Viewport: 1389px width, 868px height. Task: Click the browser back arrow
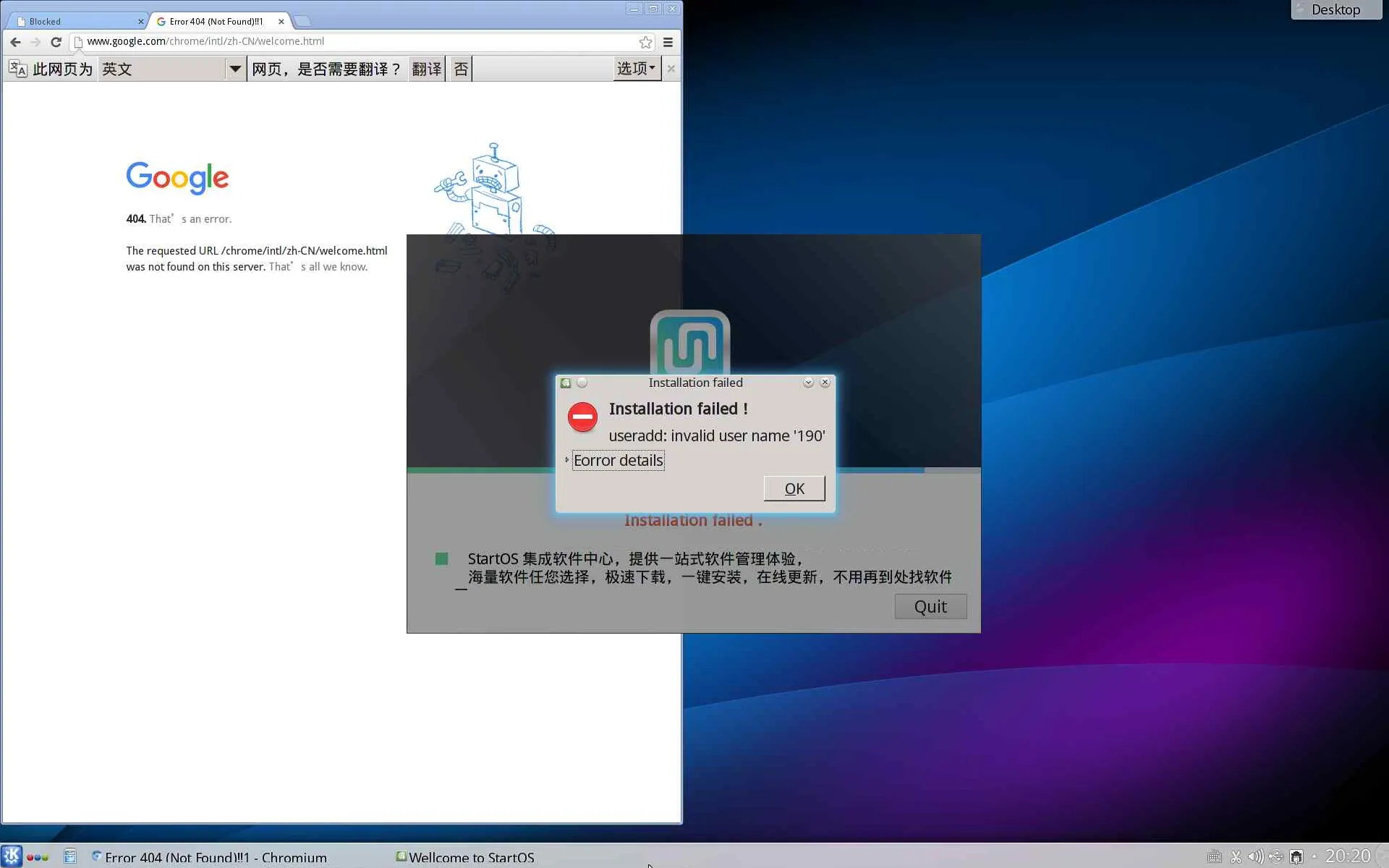(15, 42)
